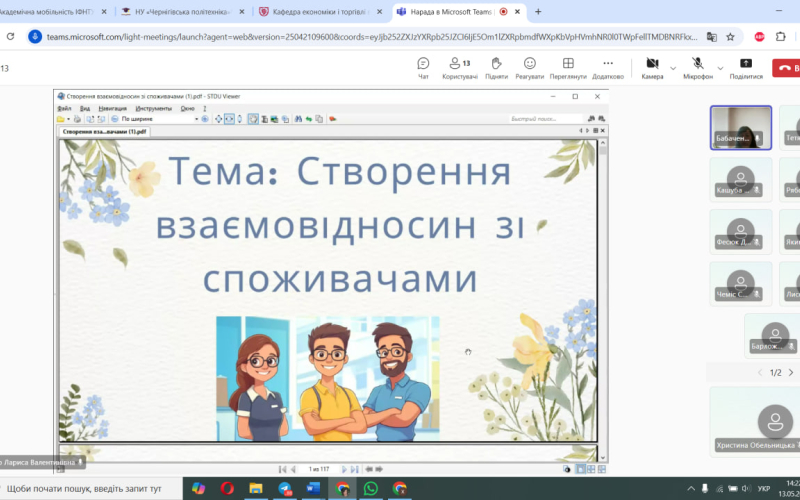The width and height of the screenshot is (800, 500).
Task: Click the zoom in plus icon
Action: point(205,119)
